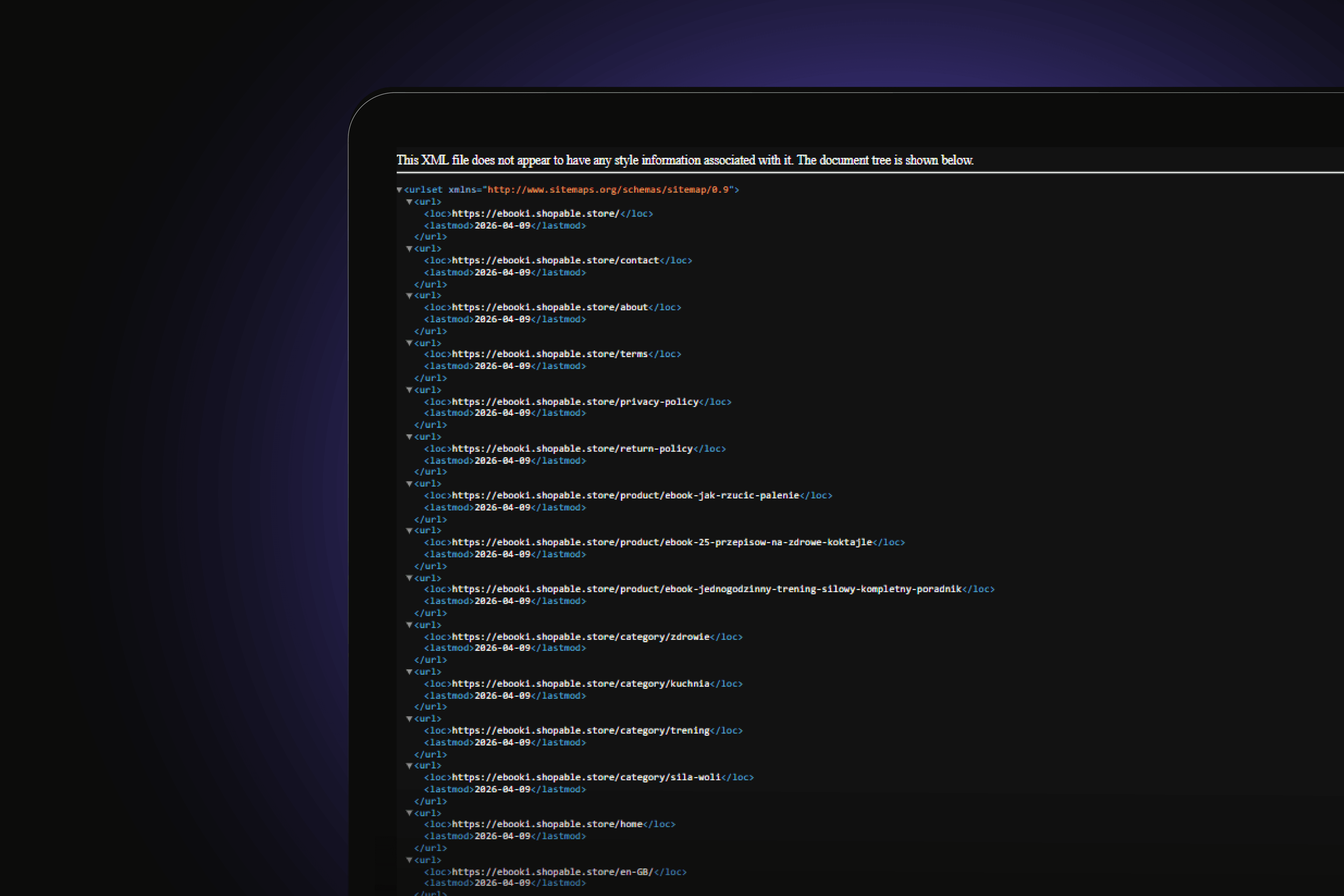Click the lastmod date under category/kuchnia URL
Screen dimensions: 1344x896
[x=502, y=695]
